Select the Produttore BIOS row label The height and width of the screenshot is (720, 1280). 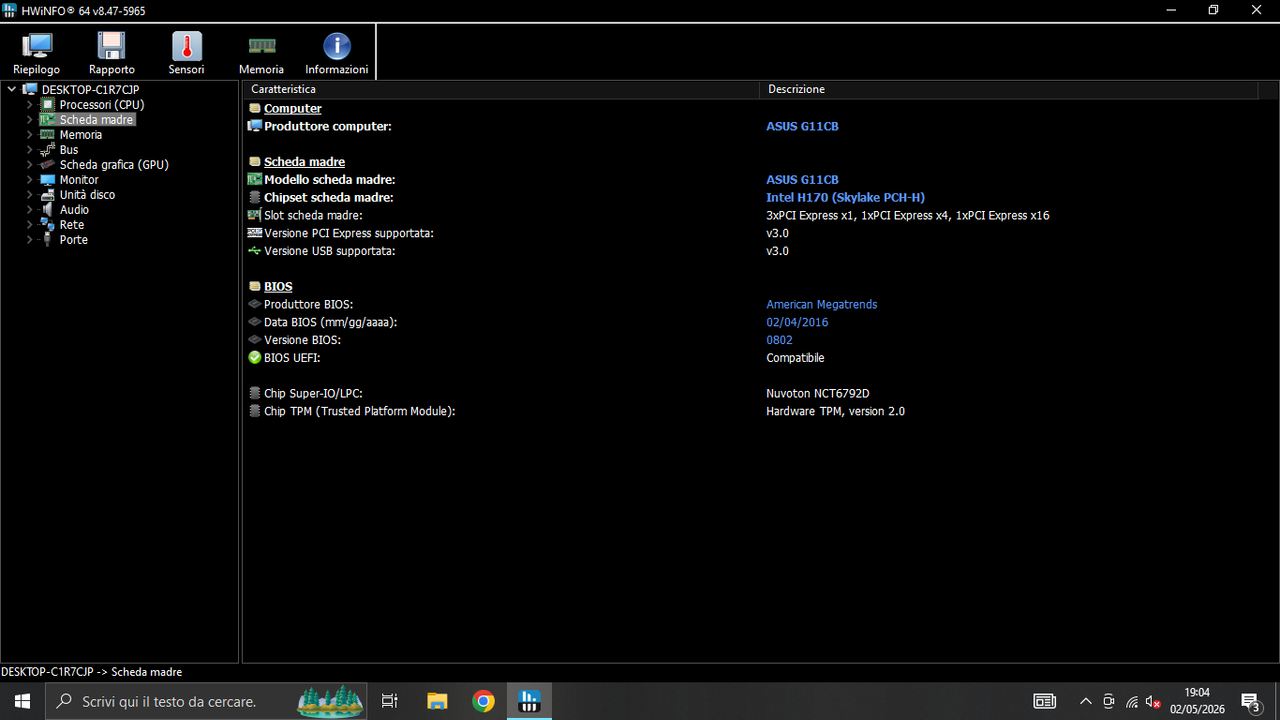308,305
